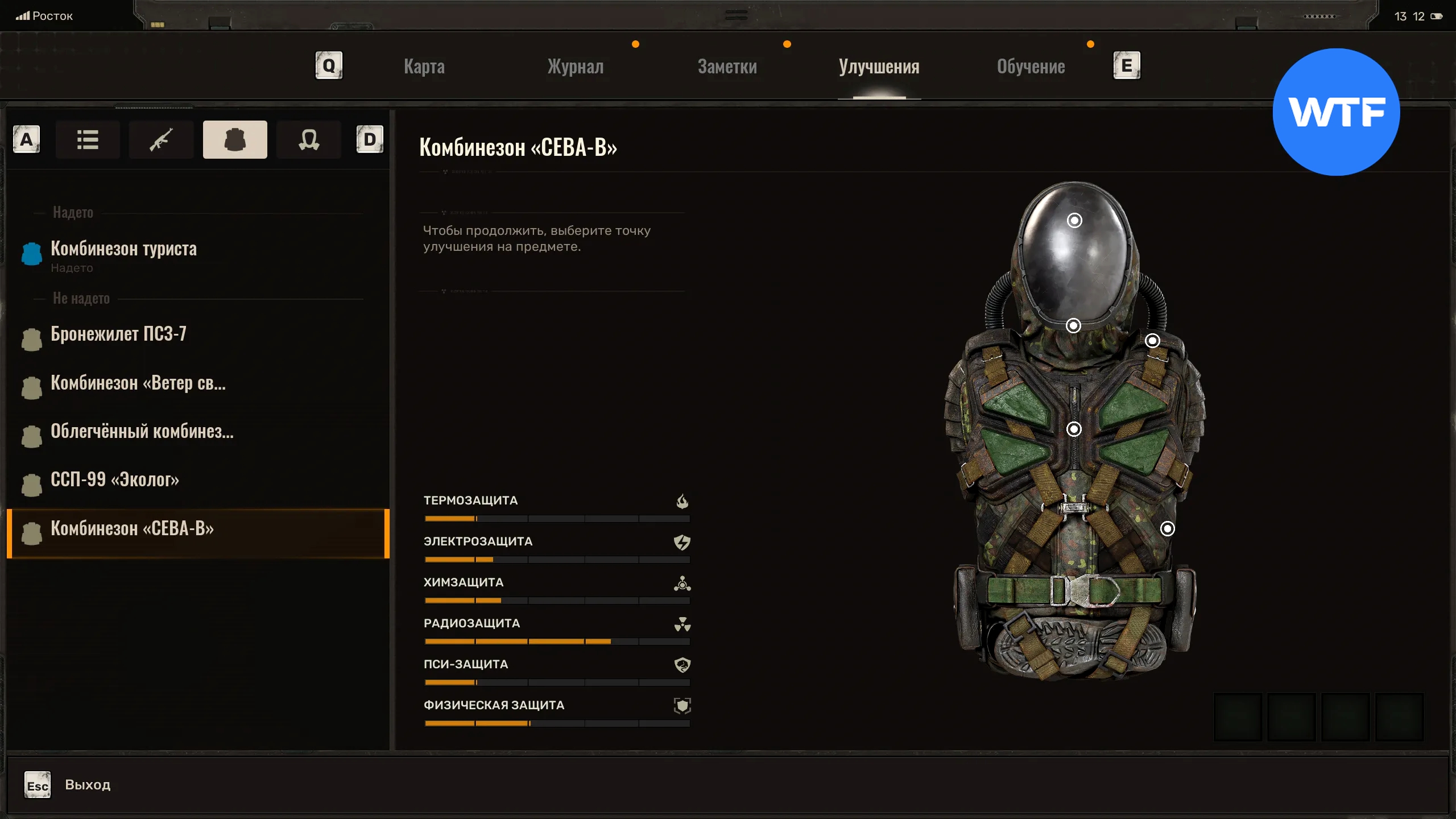Select the body armor category icon
The height and width of the screenshot is (819, 1456).
click(235, 139)
